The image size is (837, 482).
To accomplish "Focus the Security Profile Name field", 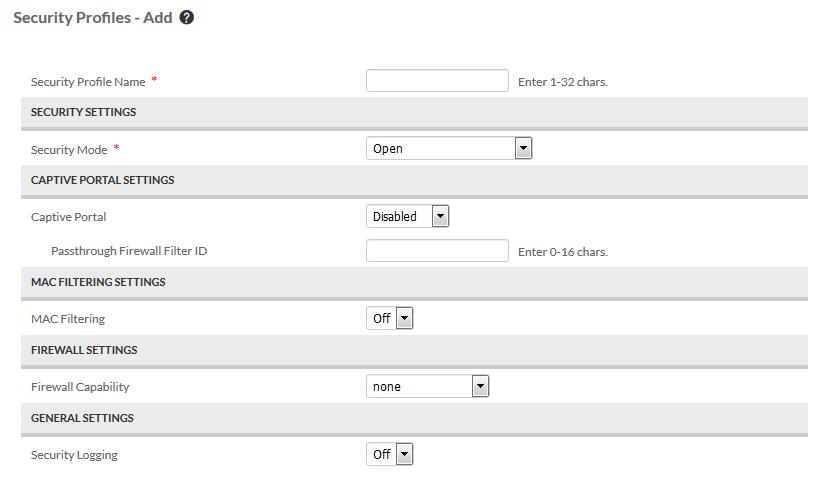I will coord(437,81).
